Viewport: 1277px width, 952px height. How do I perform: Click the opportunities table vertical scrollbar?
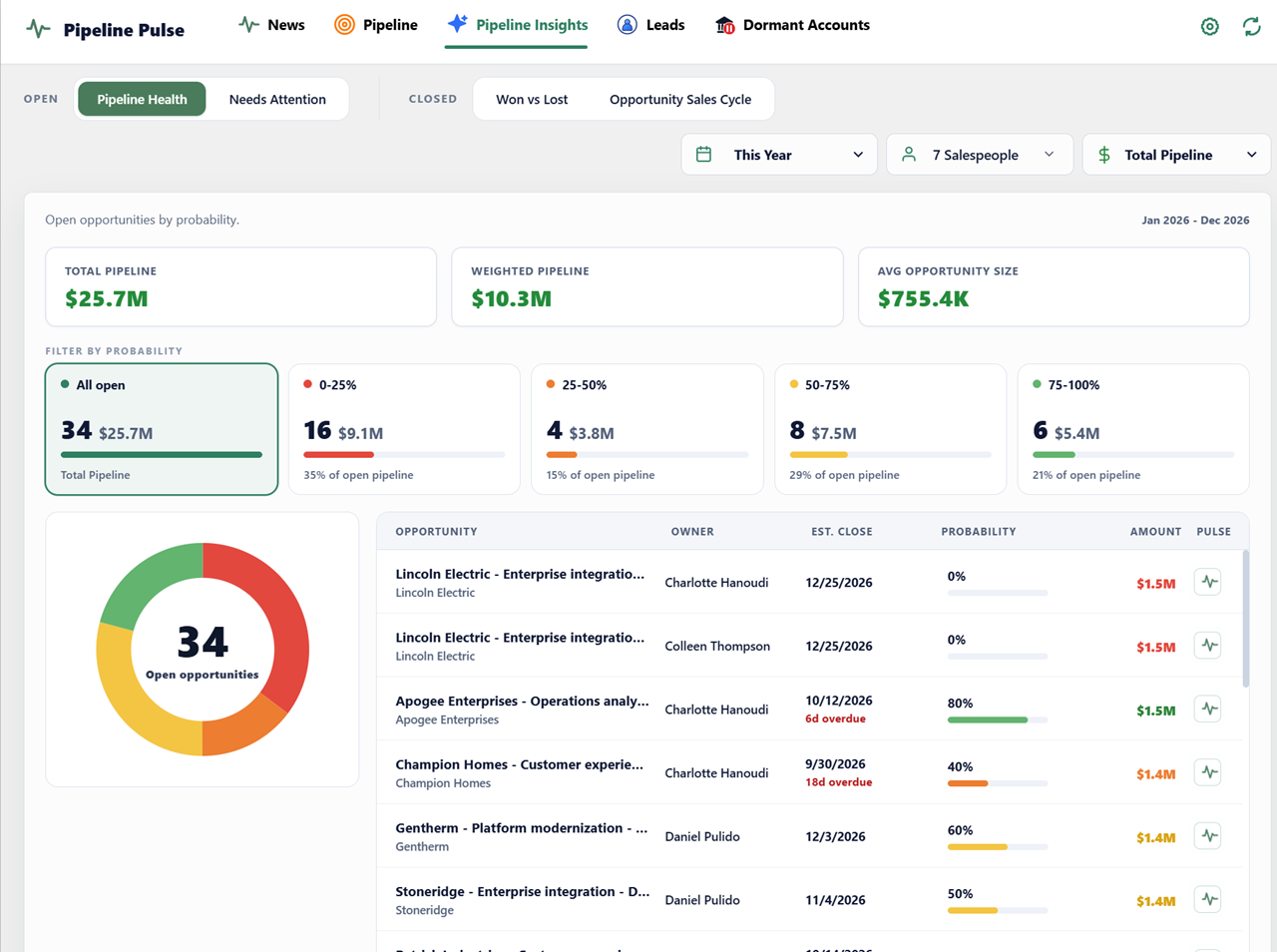(x=1245, y=619)
